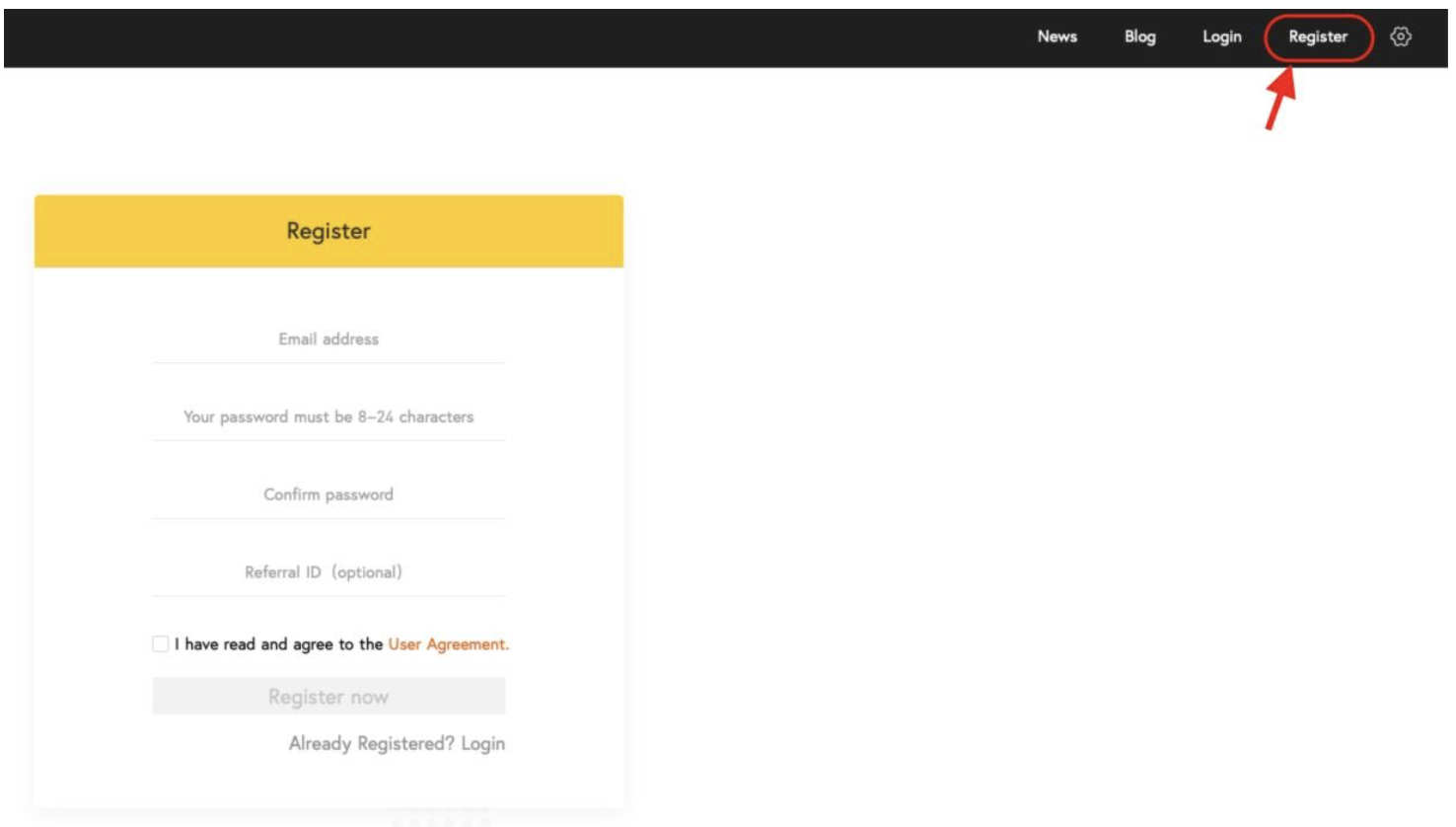This screenshot has width=1456, height=827.
Task: Select Register in the top navigation
Action: 1318,37
